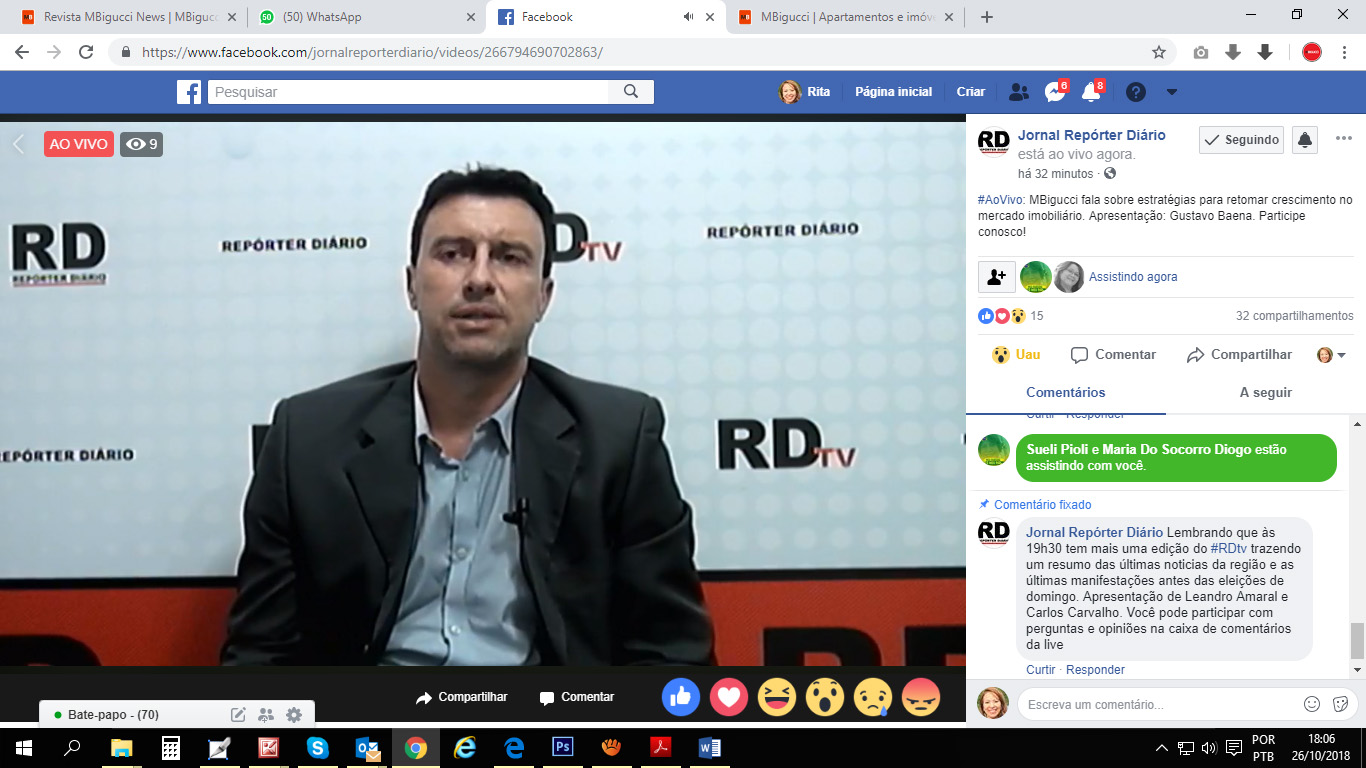1366x768 pixels.
Task: View the 32 compartilhamentos link
Action: point(1295,316)
